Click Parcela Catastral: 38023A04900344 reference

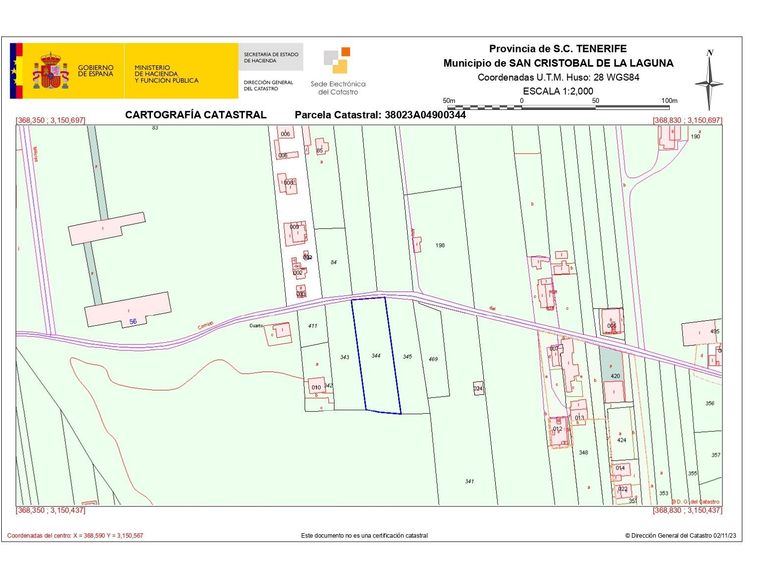tap(380, 115)
